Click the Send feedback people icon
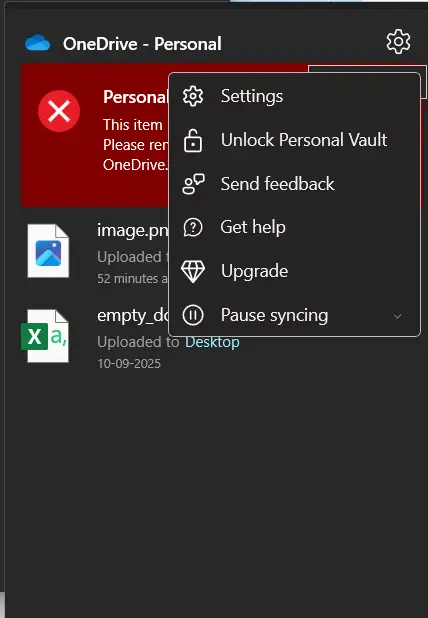 193,184
